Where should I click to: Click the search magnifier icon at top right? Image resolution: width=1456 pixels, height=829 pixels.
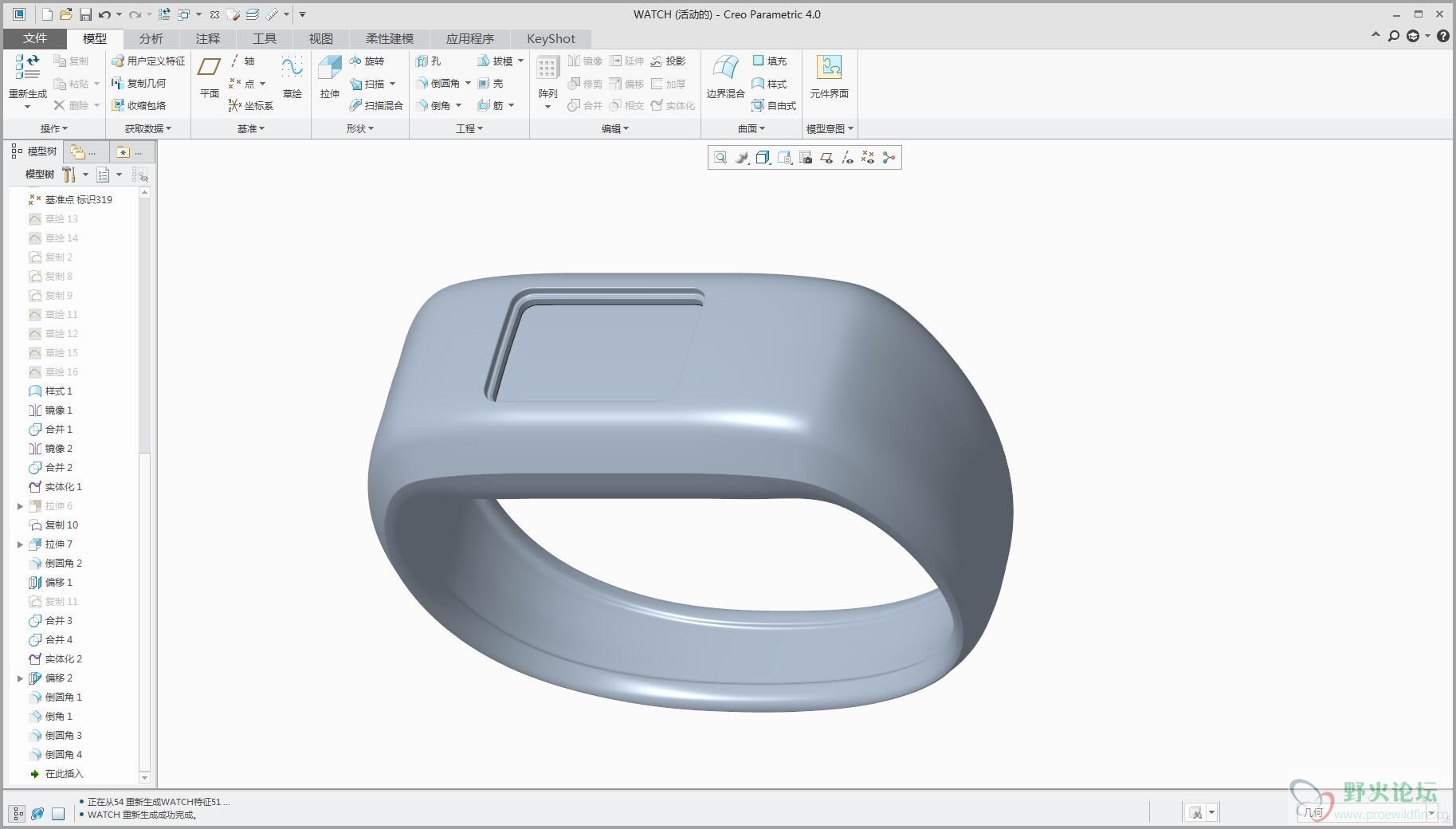click(x=1393, y=36)
